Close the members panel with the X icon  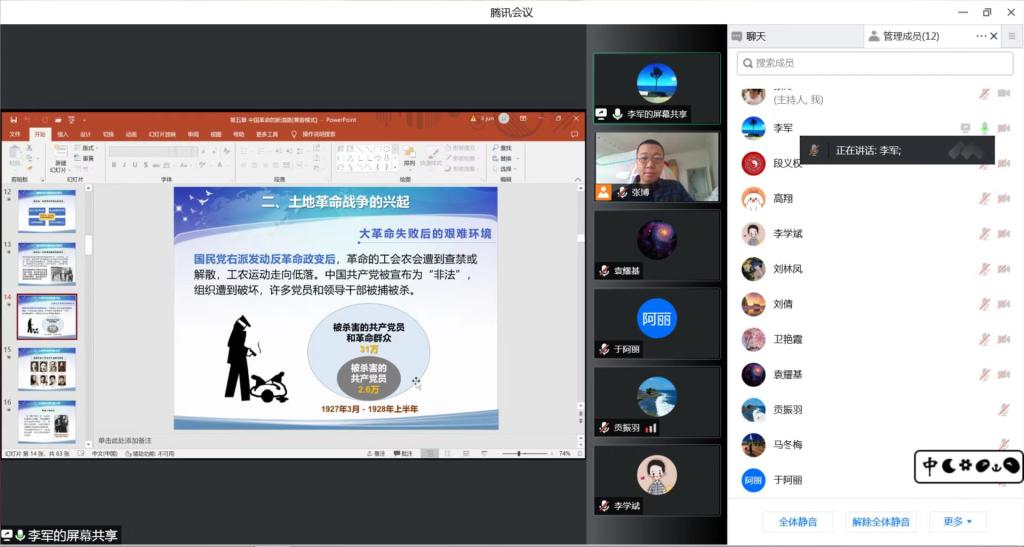(994, 36)
